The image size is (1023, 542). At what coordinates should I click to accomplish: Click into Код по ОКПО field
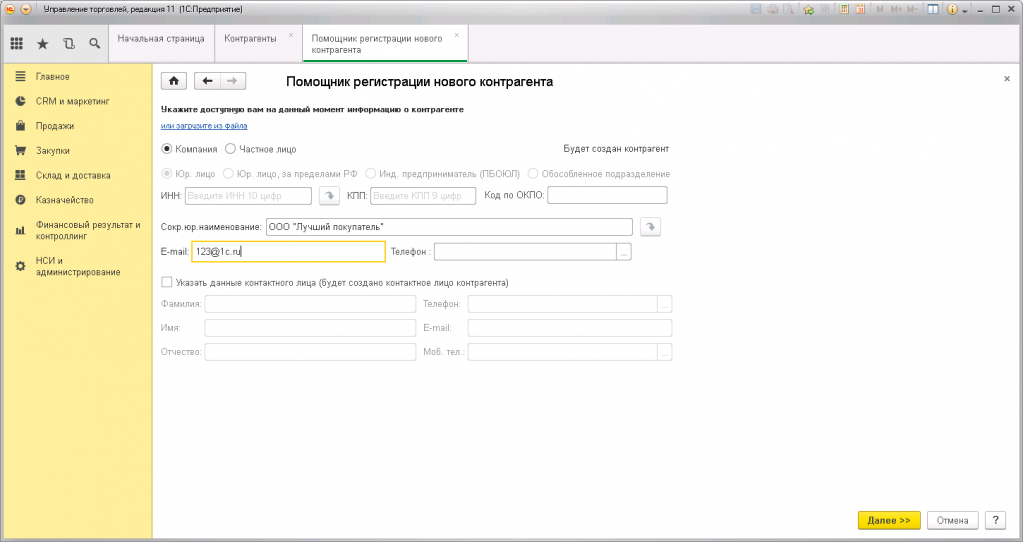coord(607,195)
